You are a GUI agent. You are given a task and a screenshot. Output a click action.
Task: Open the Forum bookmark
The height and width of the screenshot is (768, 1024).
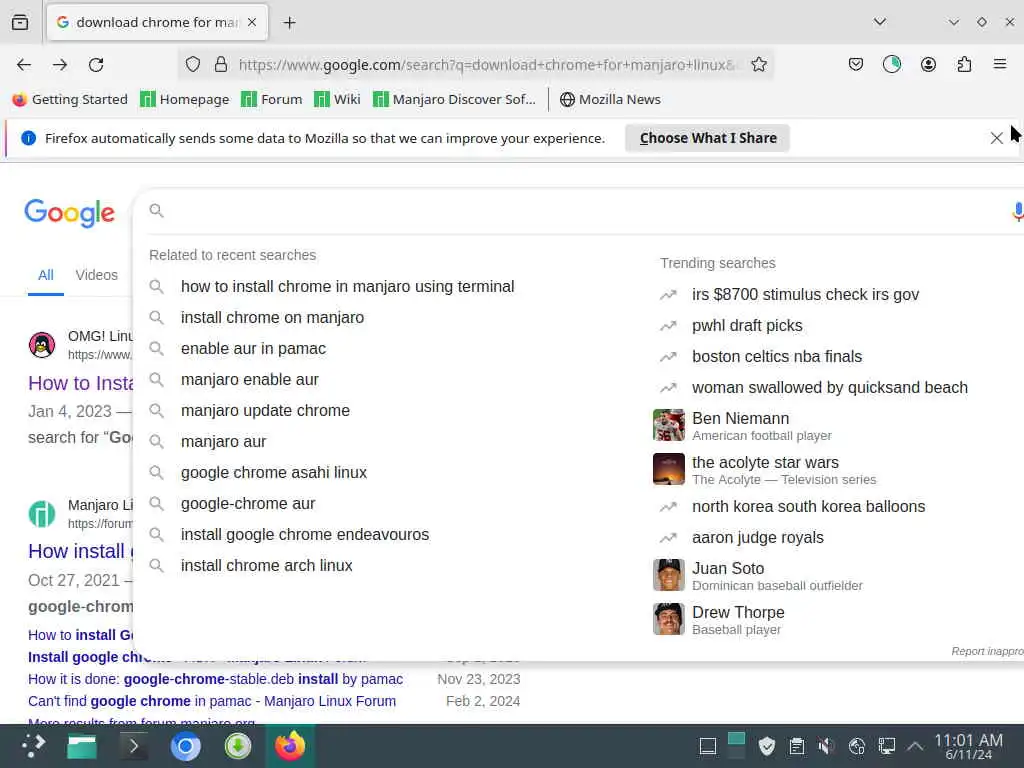click(272, 99)
